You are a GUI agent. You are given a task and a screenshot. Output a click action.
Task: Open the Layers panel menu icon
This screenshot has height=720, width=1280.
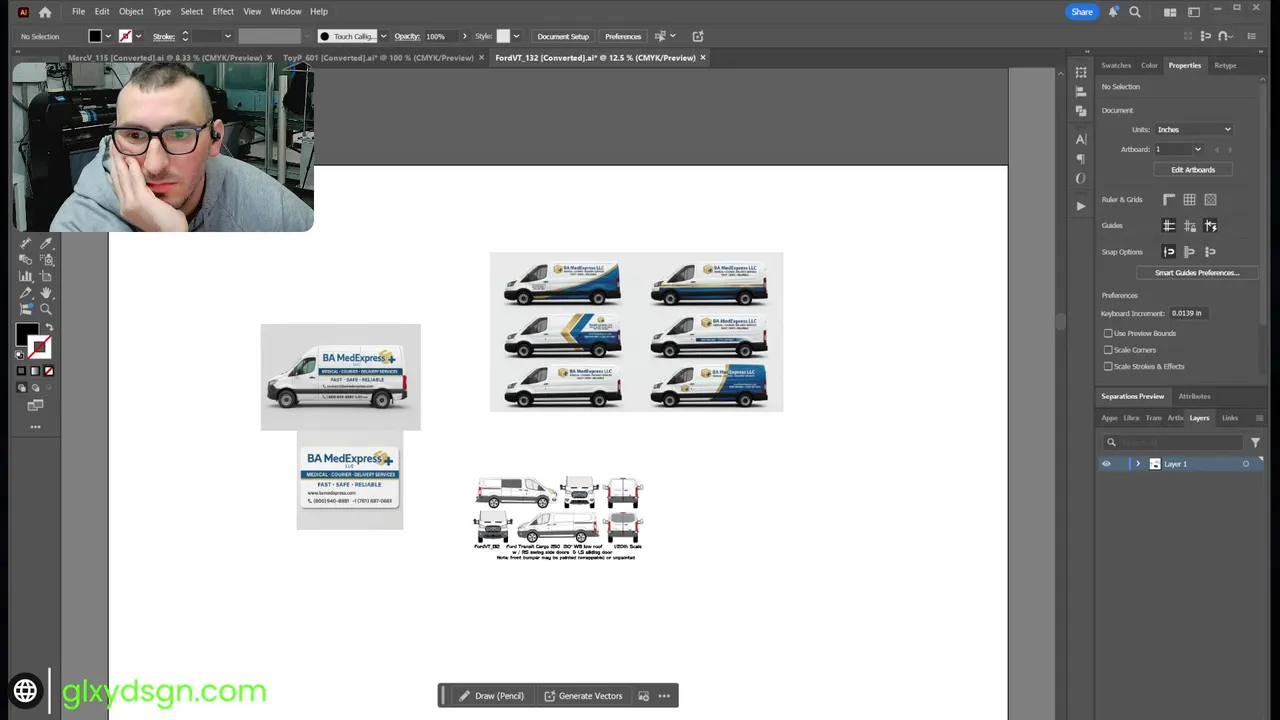pos(1259,418)
